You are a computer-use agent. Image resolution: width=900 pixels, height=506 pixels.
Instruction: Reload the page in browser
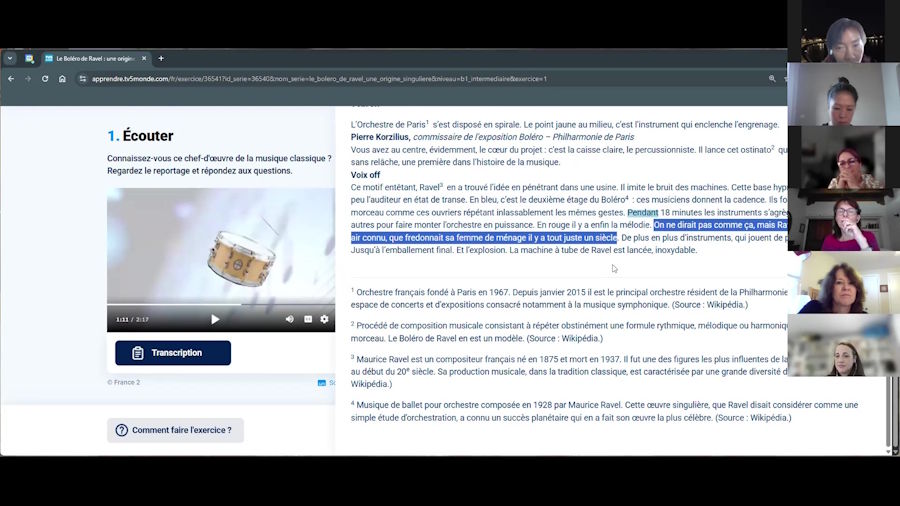point(45,78)
